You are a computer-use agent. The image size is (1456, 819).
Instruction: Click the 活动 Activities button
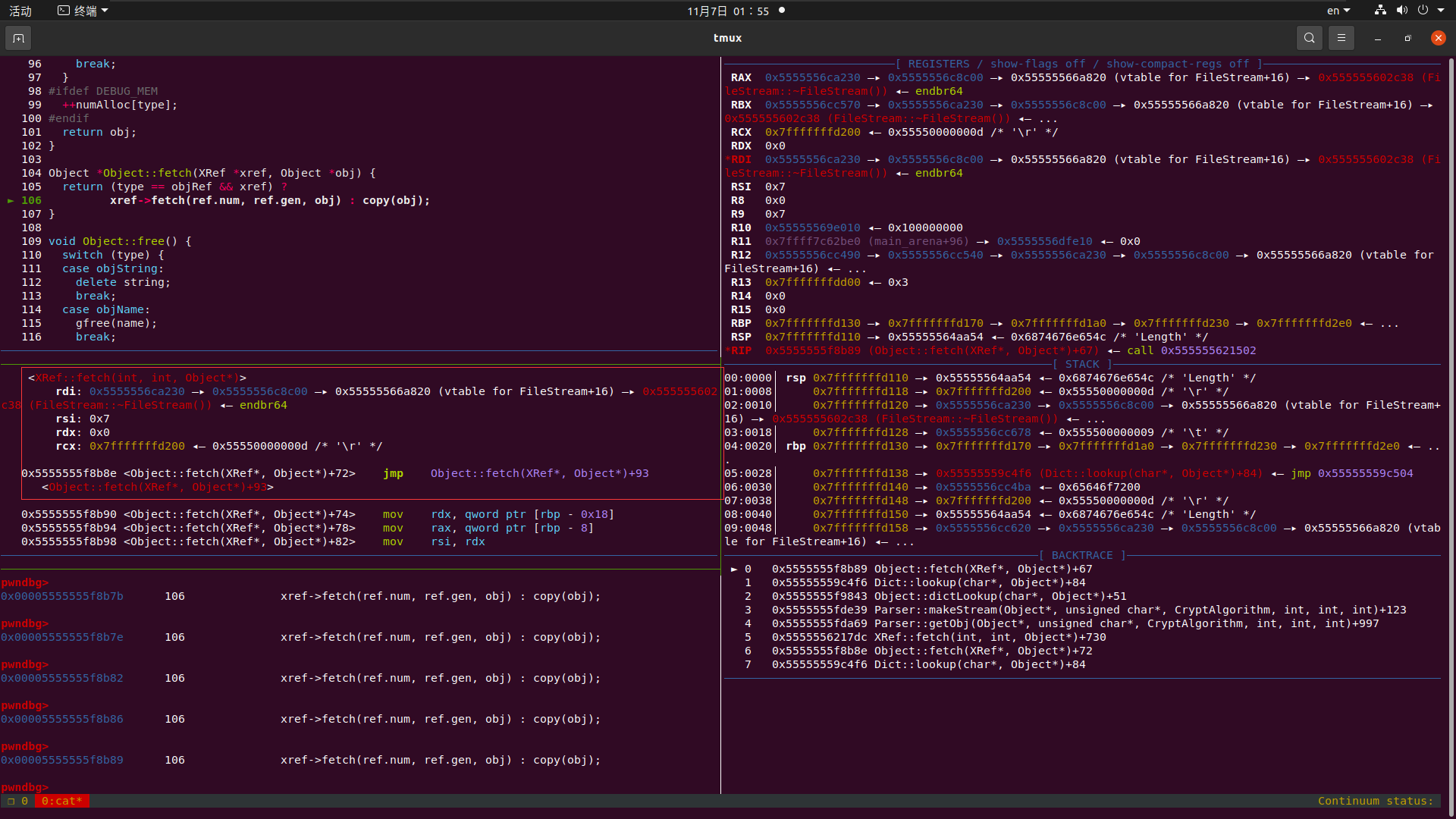pos(20,11)
